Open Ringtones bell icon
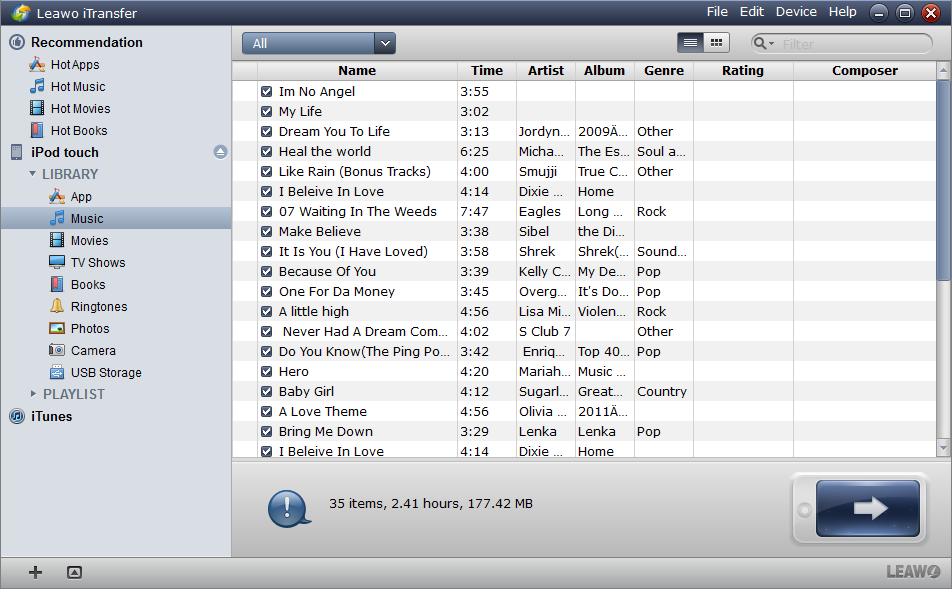This screenshot has height=589, width=952. pos(57,306)
